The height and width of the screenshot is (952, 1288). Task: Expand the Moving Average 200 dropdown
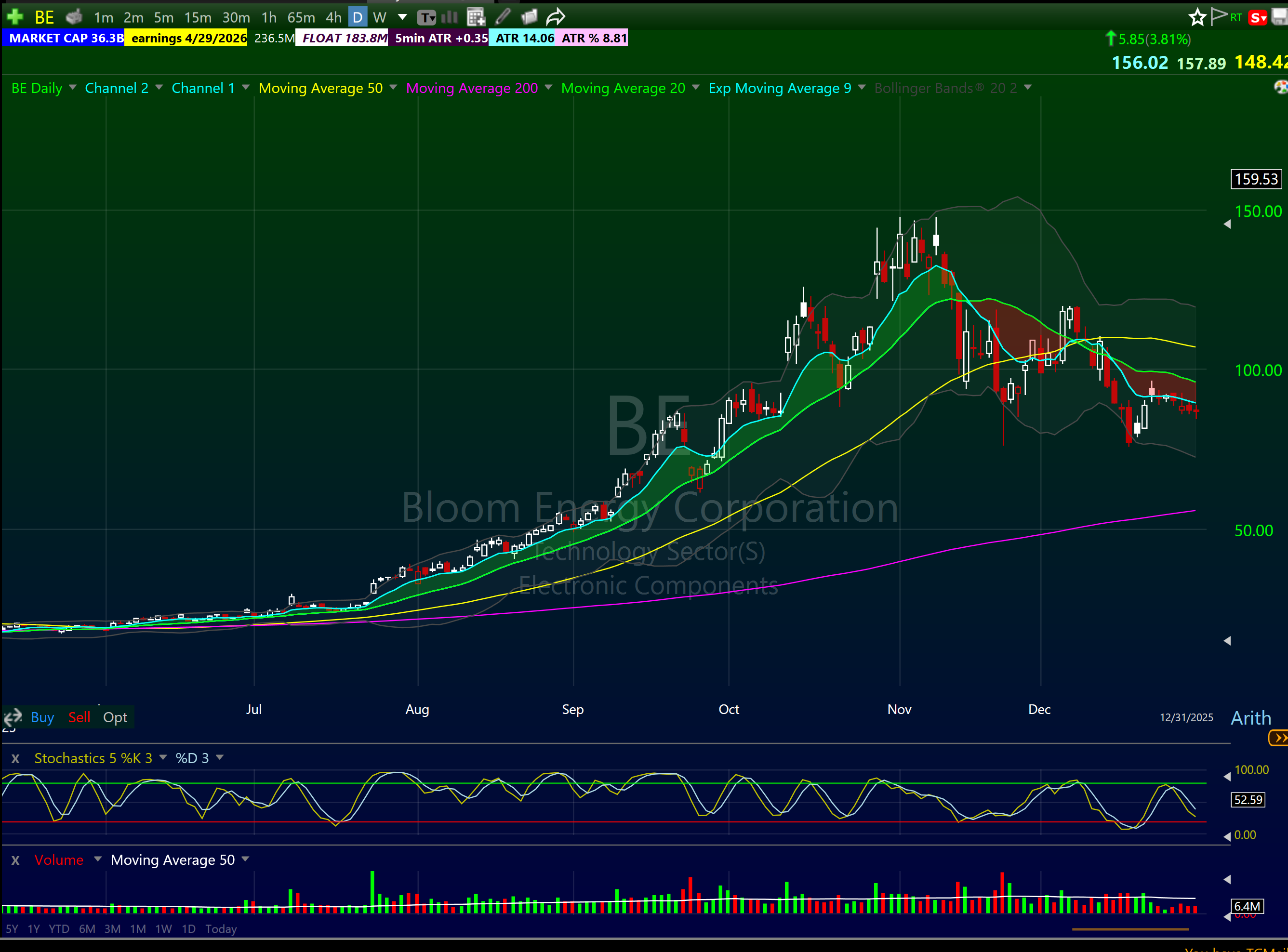coord(548,88)
